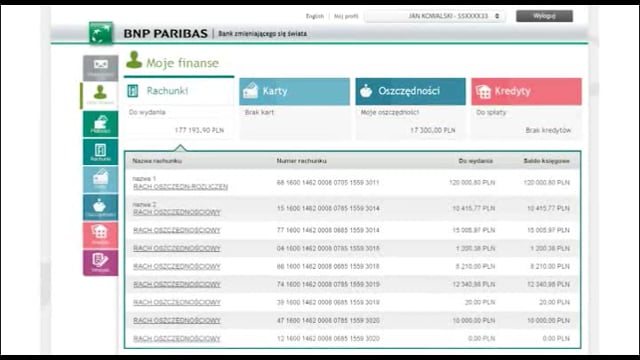Click the Wyloguj button

(544, 16)
